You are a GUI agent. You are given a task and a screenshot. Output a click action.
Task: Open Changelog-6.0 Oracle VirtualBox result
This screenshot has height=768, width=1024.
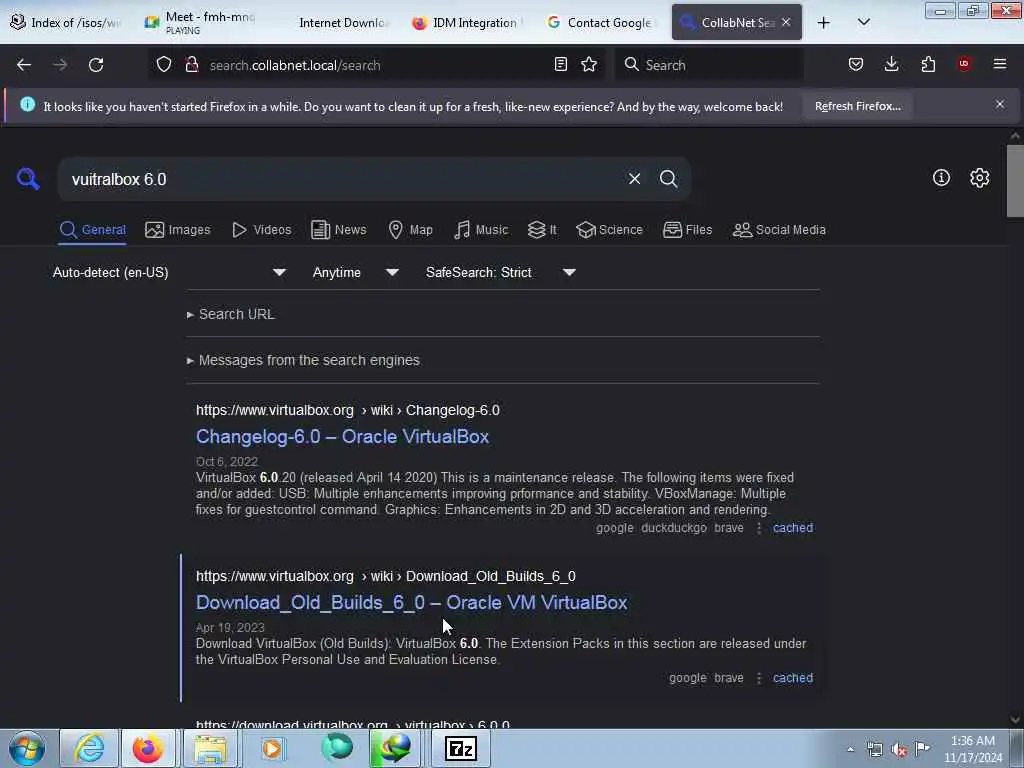point(342,436)
